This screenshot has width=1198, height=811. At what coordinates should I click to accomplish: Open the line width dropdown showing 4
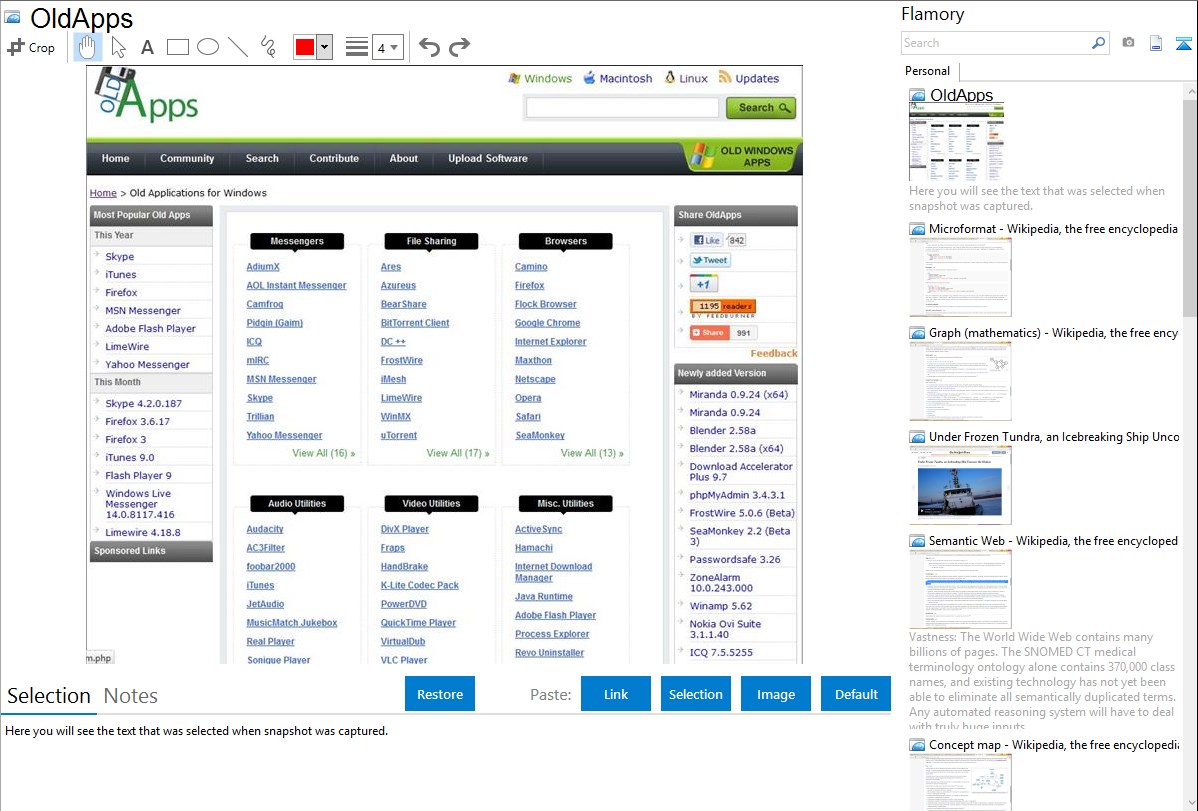388,47
